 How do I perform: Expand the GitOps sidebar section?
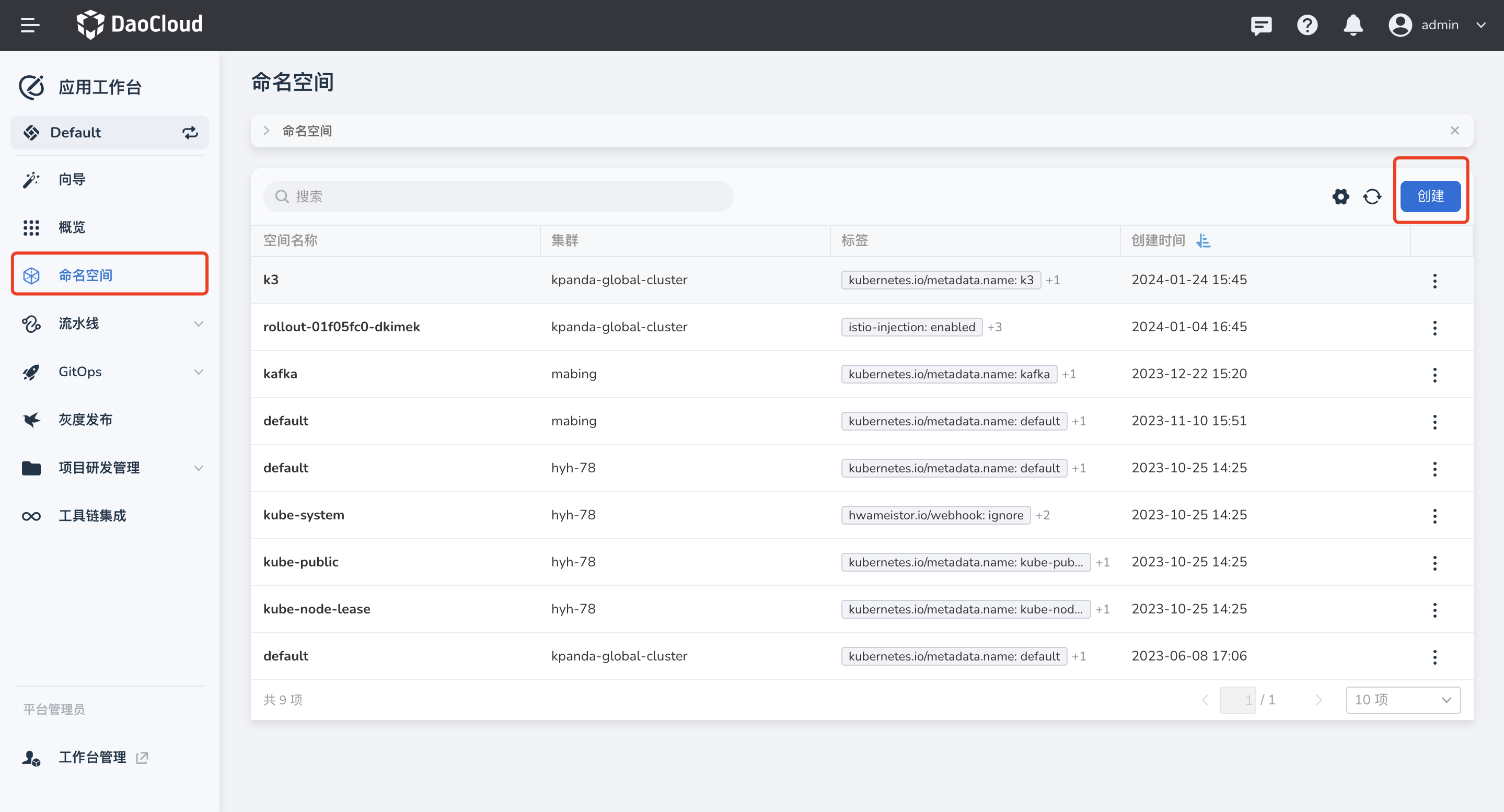point(199,372)
